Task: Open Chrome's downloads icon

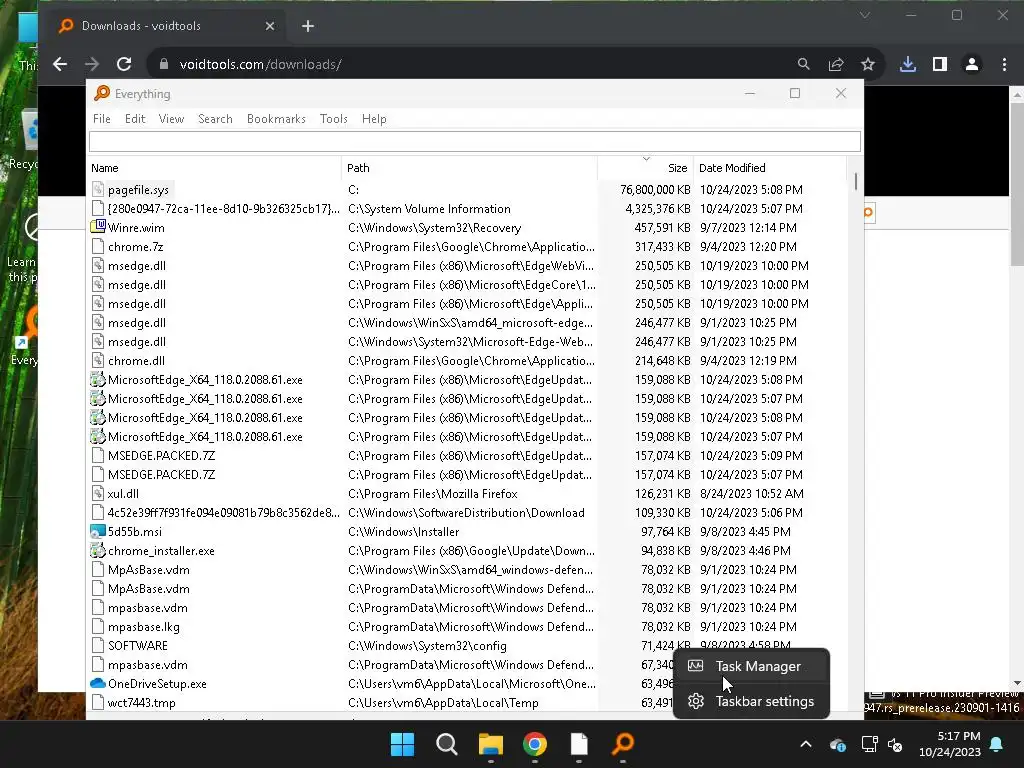Action: [908, 64]
